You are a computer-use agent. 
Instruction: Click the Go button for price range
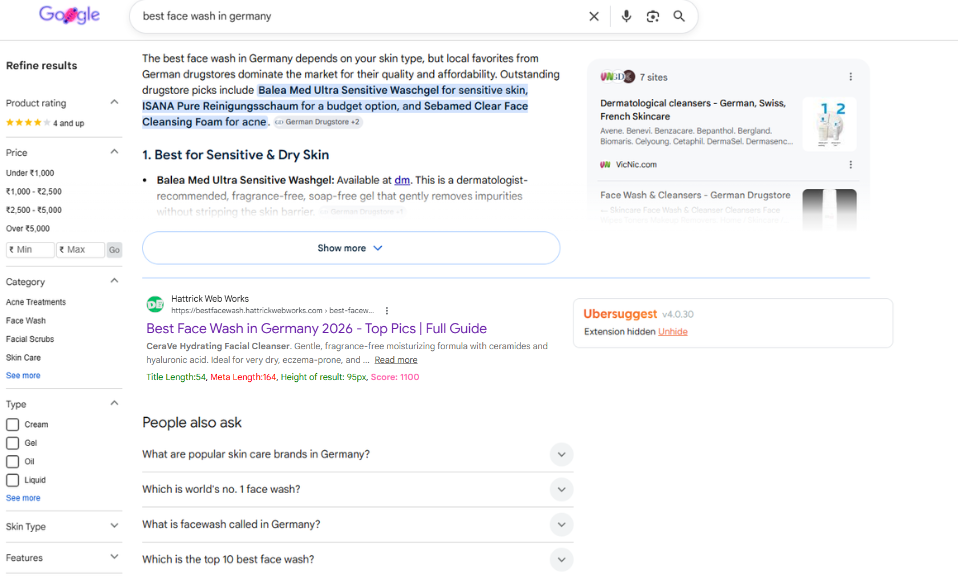114,250
